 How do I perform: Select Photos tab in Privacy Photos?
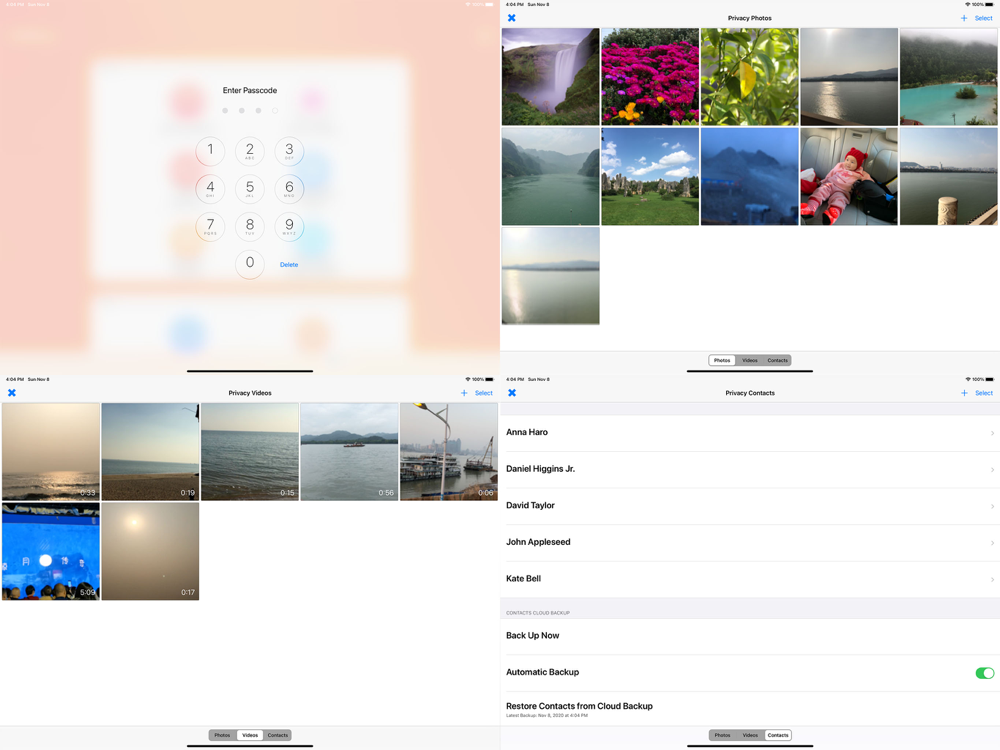(x=722, y=360)
